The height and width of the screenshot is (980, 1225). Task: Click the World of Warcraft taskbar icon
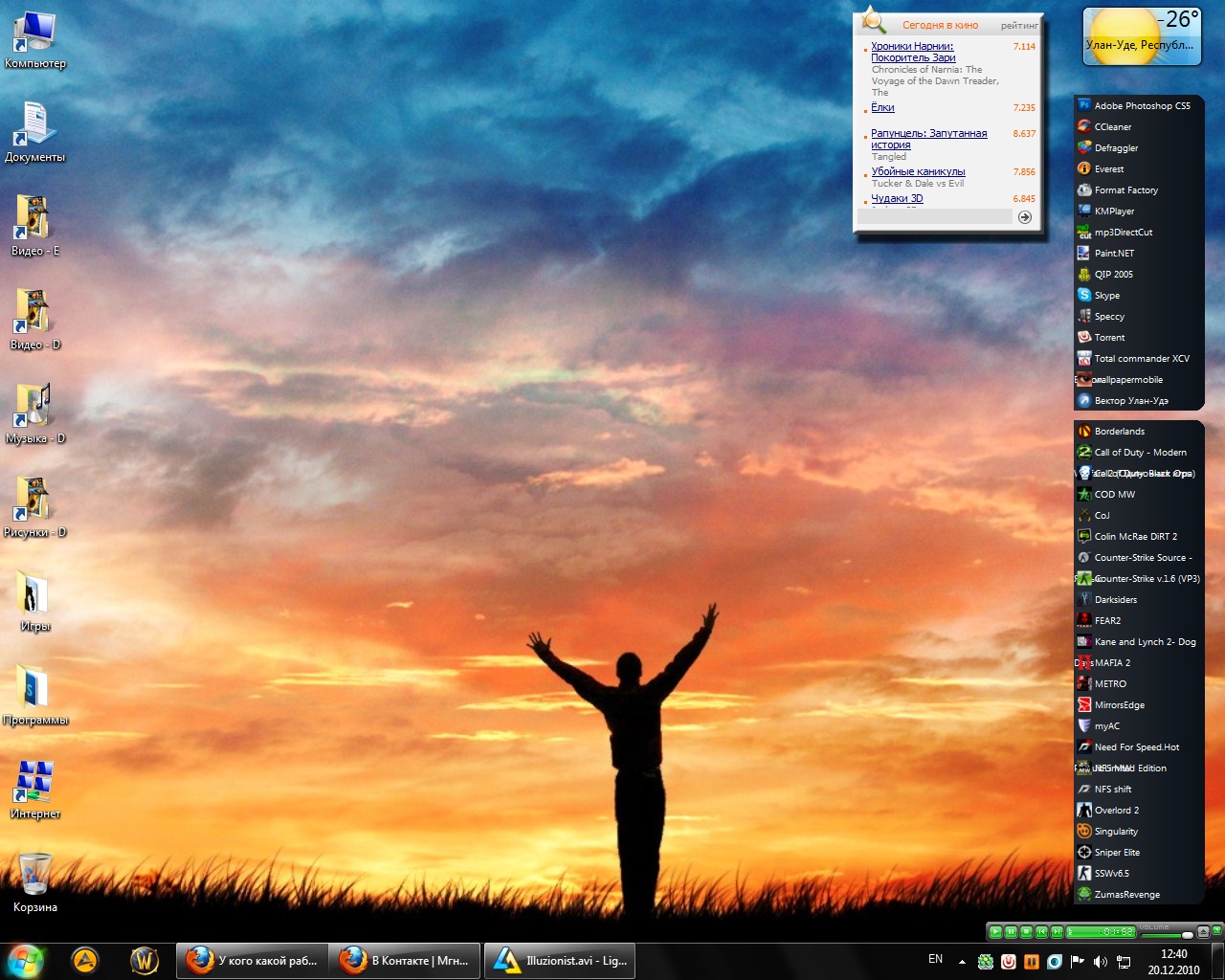click(x=145, y=960)
